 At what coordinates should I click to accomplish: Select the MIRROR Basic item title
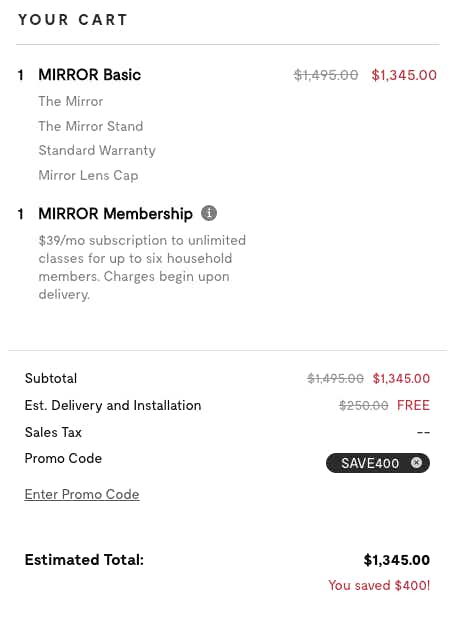pos(89,75)
